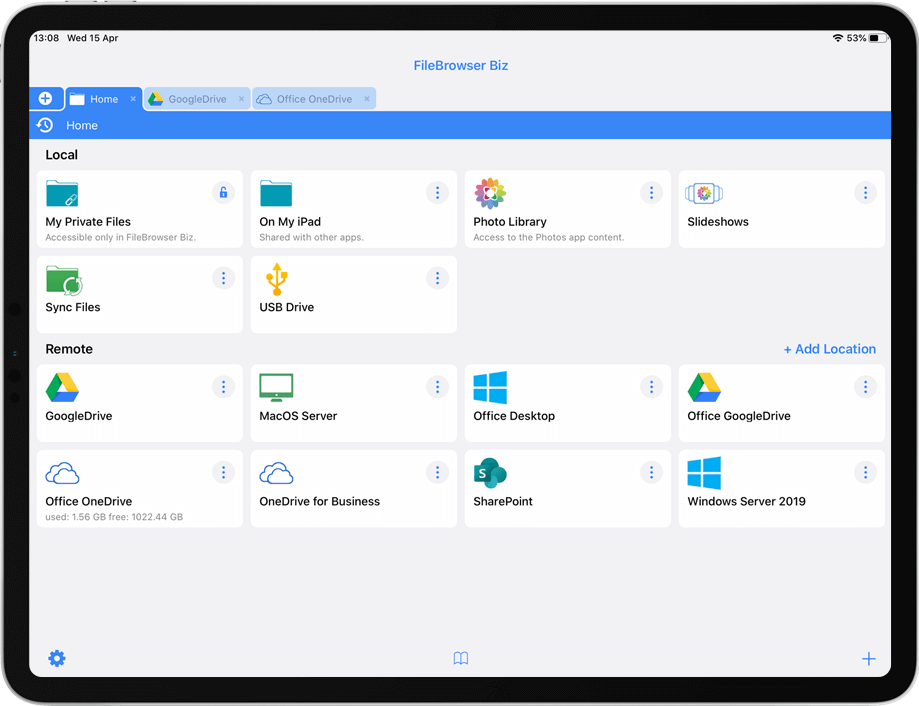Image resolution: width=919 pixels, height=706 pixels.
Task: Open the On My iPad folder icon
Action: [x=276, y=193]
